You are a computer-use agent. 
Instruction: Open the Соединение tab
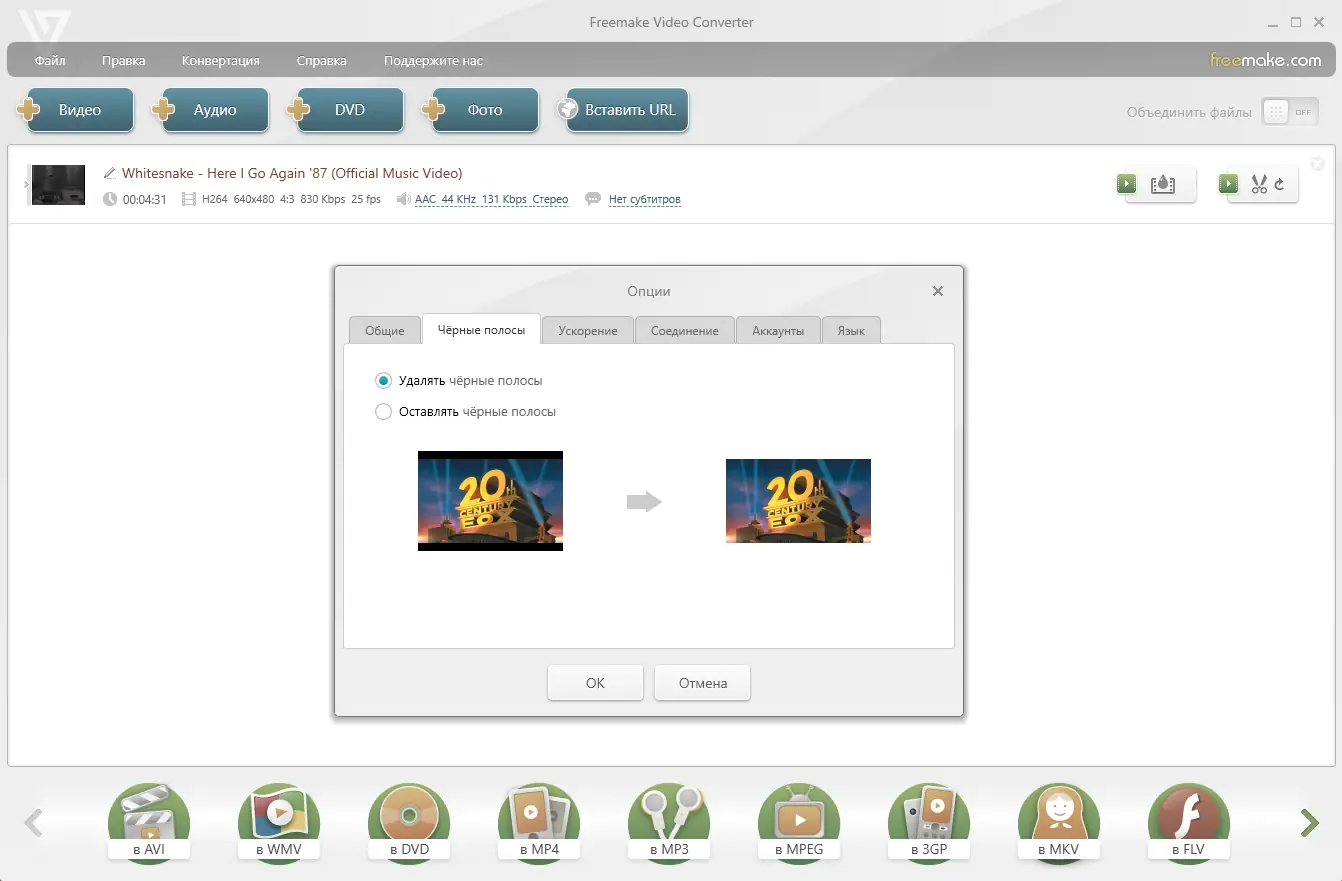tap(685, 330)
